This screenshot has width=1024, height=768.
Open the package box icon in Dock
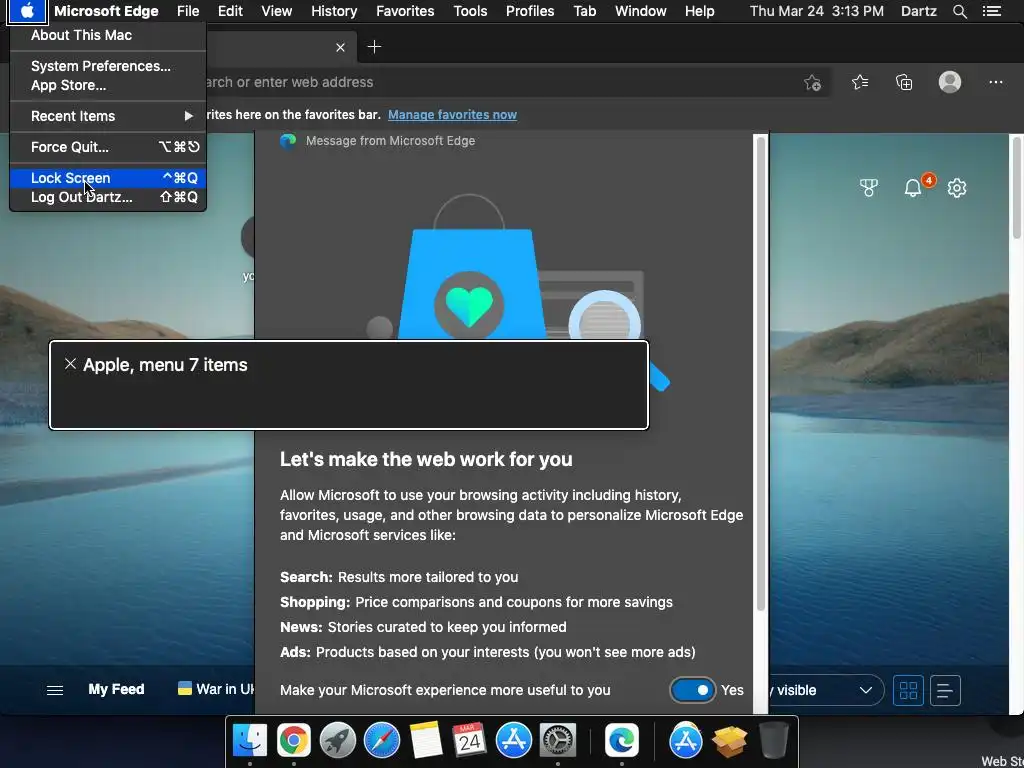(729, 741)
